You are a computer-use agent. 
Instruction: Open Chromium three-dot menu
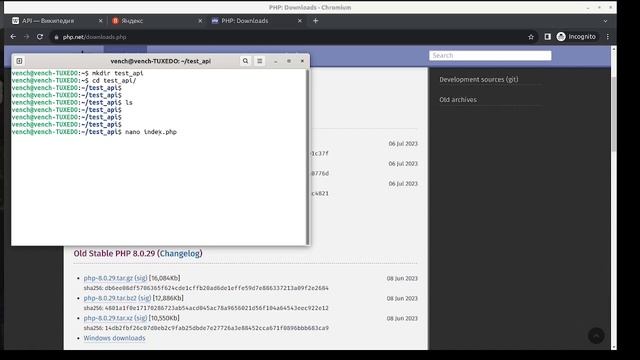coord(608,37)
